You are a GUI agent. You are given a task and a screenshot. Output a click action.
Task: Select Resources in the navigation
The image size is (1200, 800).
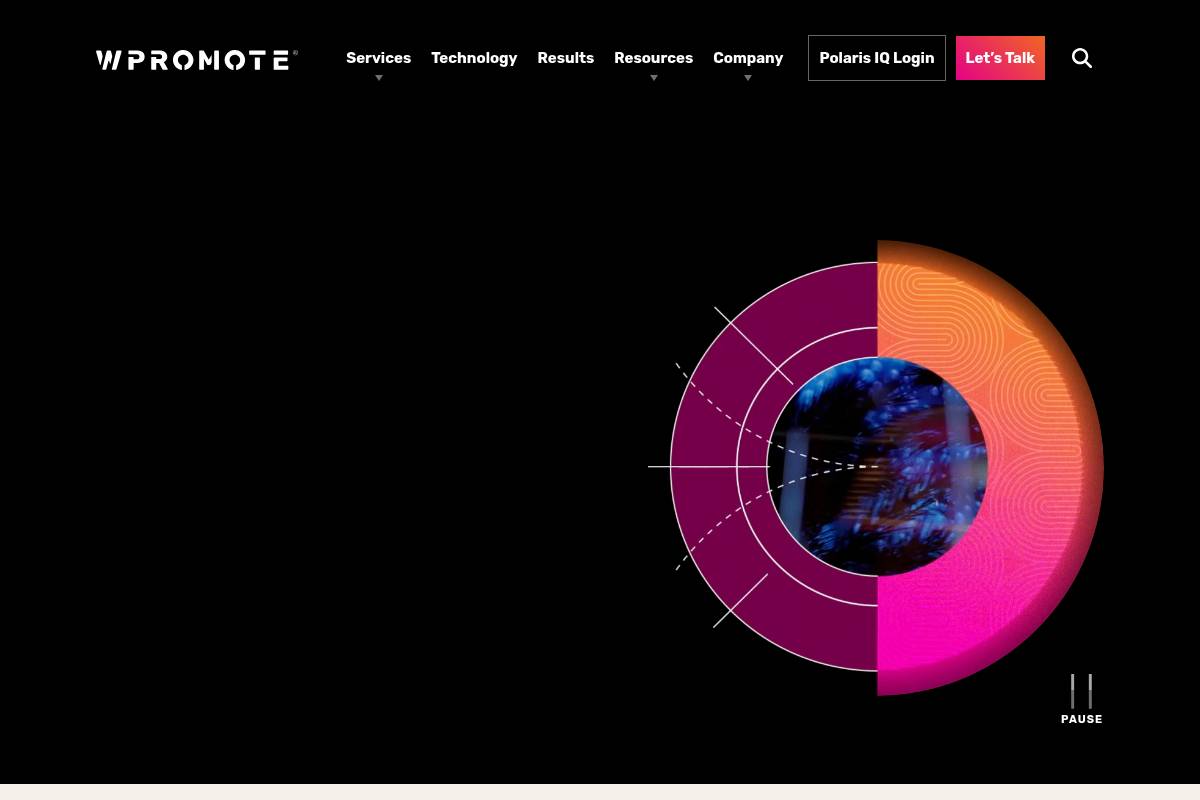tap(653, 58)
